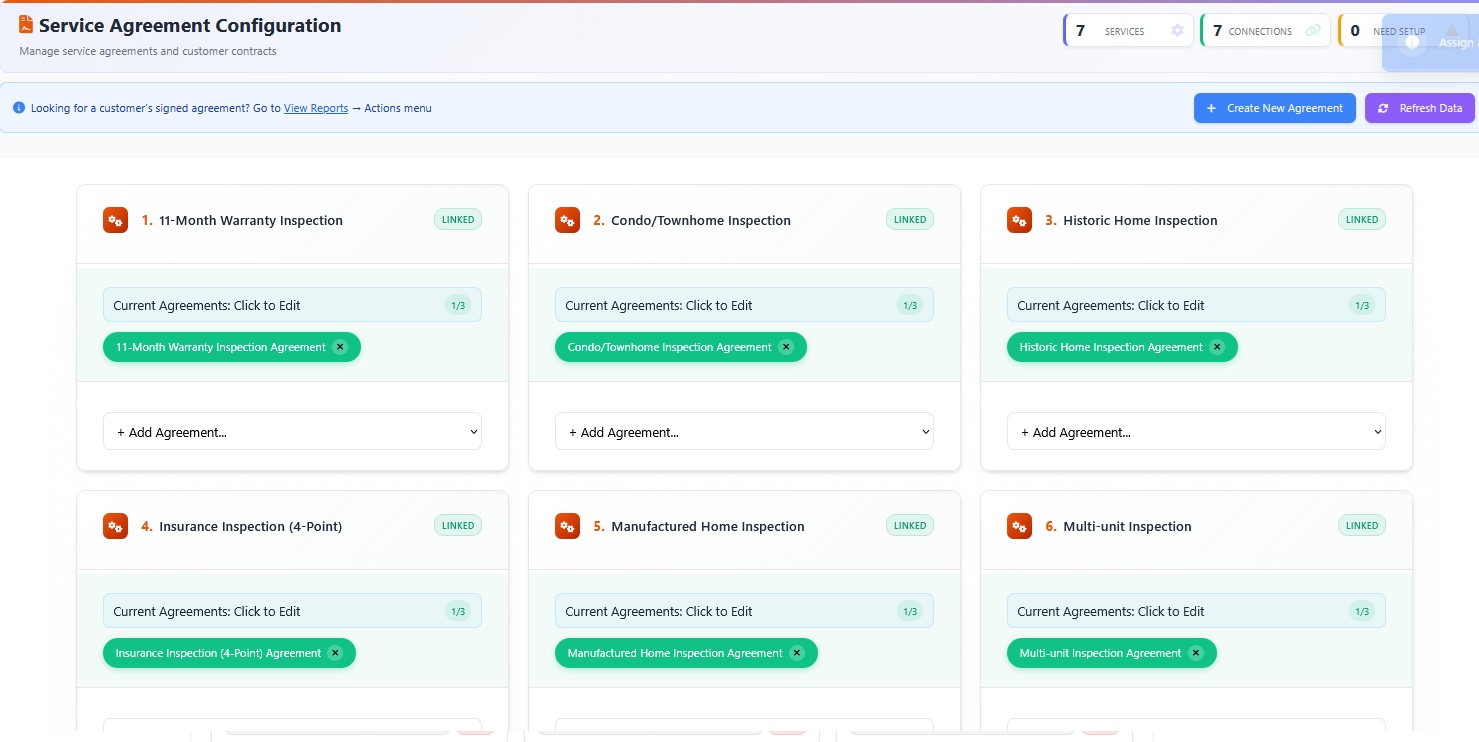Click gear icon beside Condo/Townhome Inspection
Viewport: 1479px width, 742px height.
point(567,220)
